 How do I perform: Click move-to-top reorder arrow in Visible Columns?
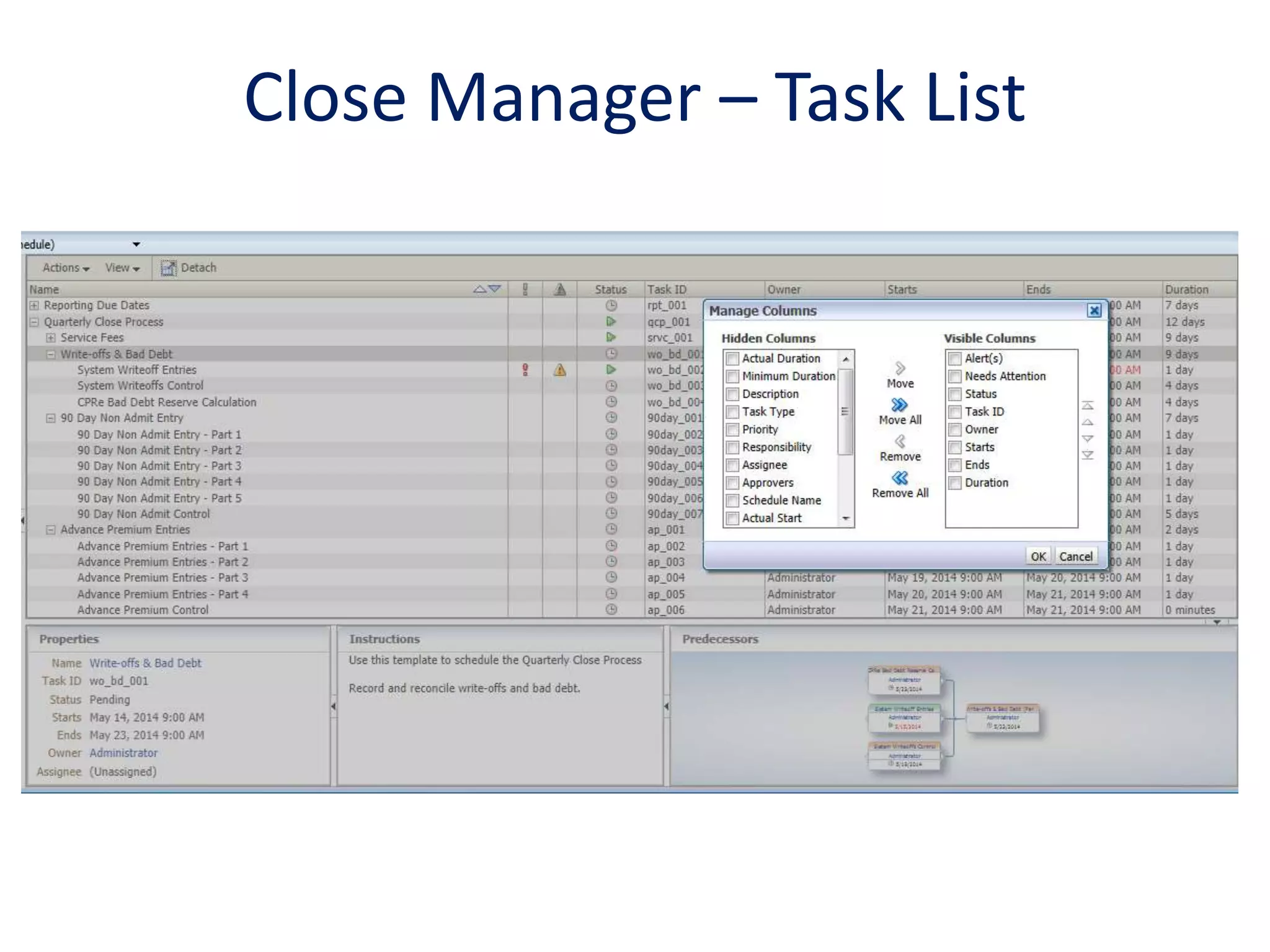pos(1088,405)
